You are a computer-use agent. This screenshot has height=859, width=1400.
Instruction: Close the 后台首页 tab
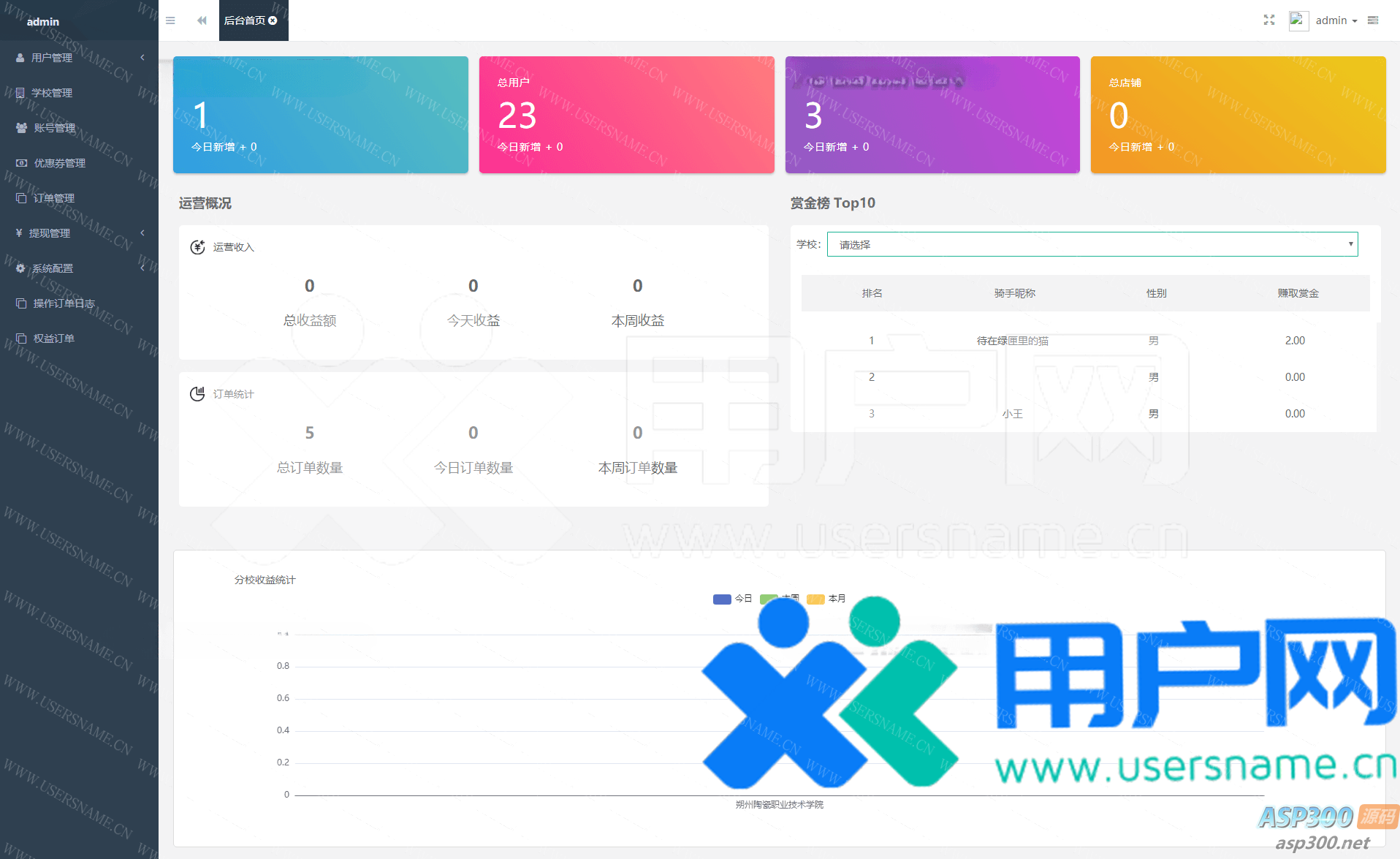[273, 20]
